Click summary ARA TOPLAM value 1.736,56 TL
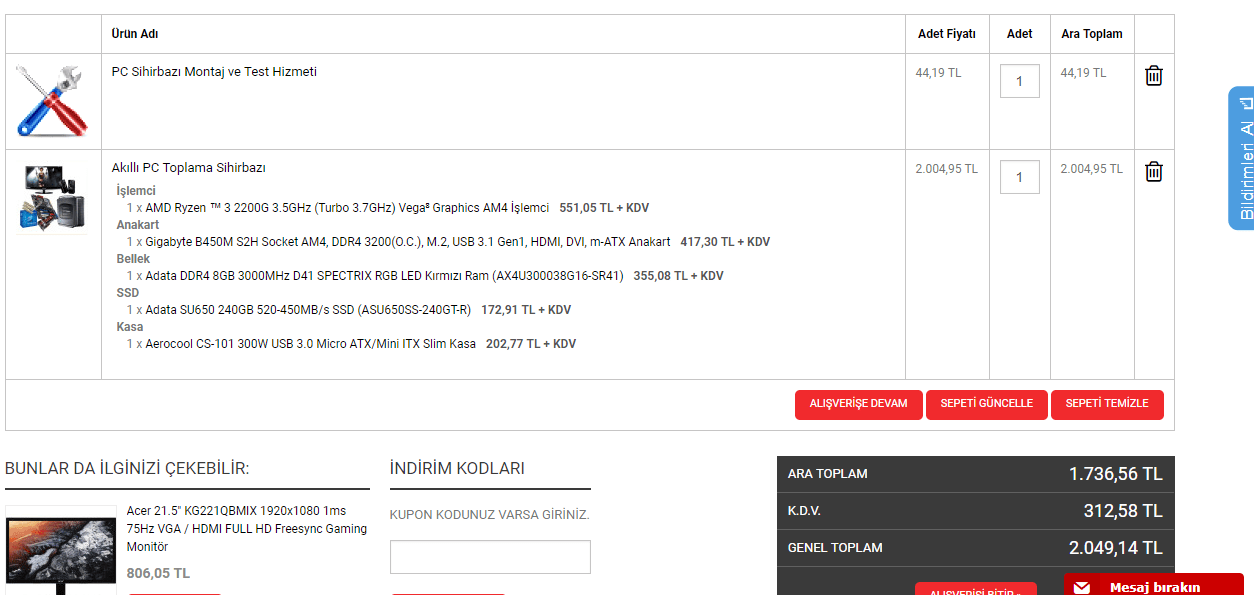Viewport: 1254px width, 595px height. pyautogui.click(x=1116, y=474)
